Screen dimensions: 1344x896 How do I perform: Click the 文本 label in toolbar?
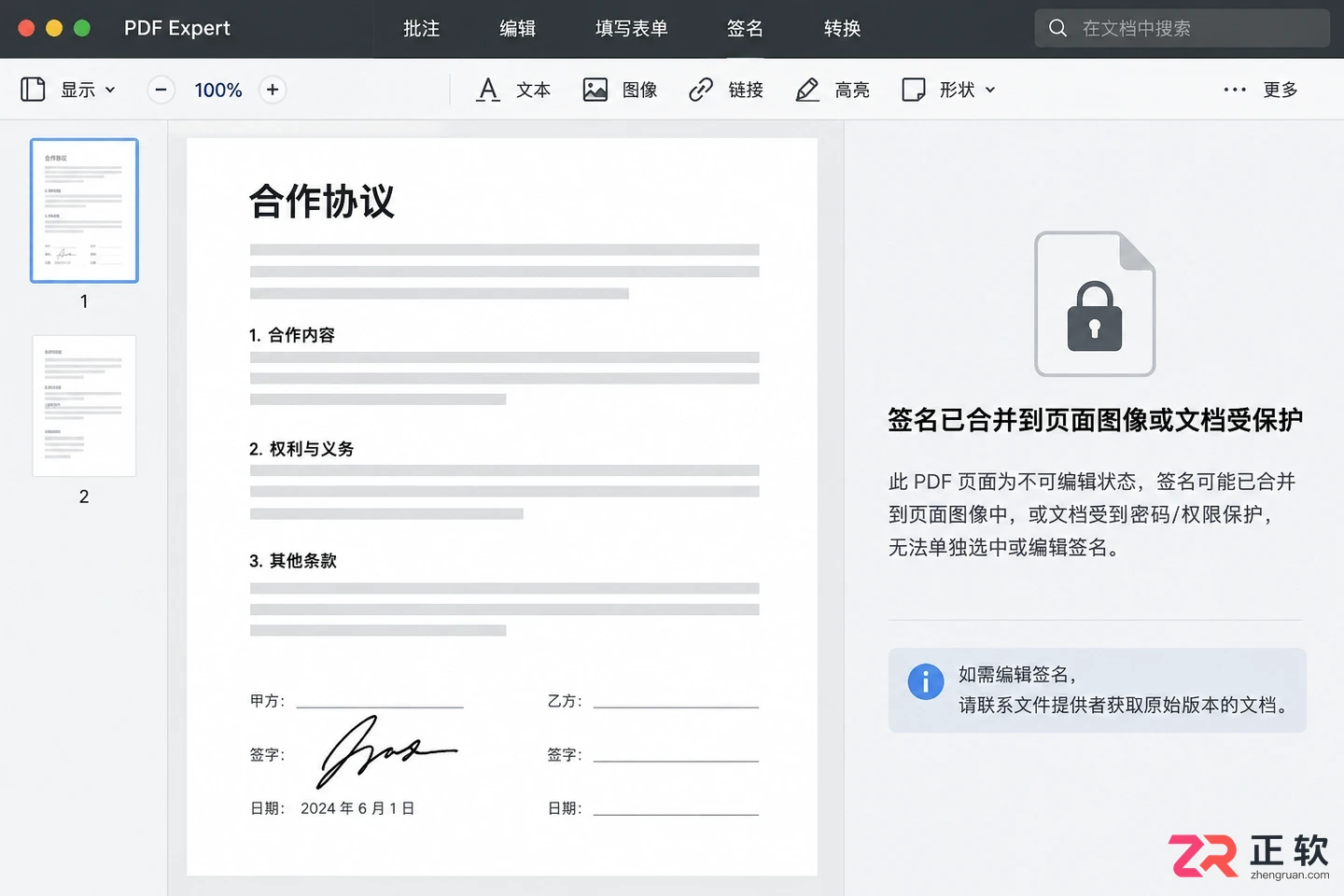(534, 90)
